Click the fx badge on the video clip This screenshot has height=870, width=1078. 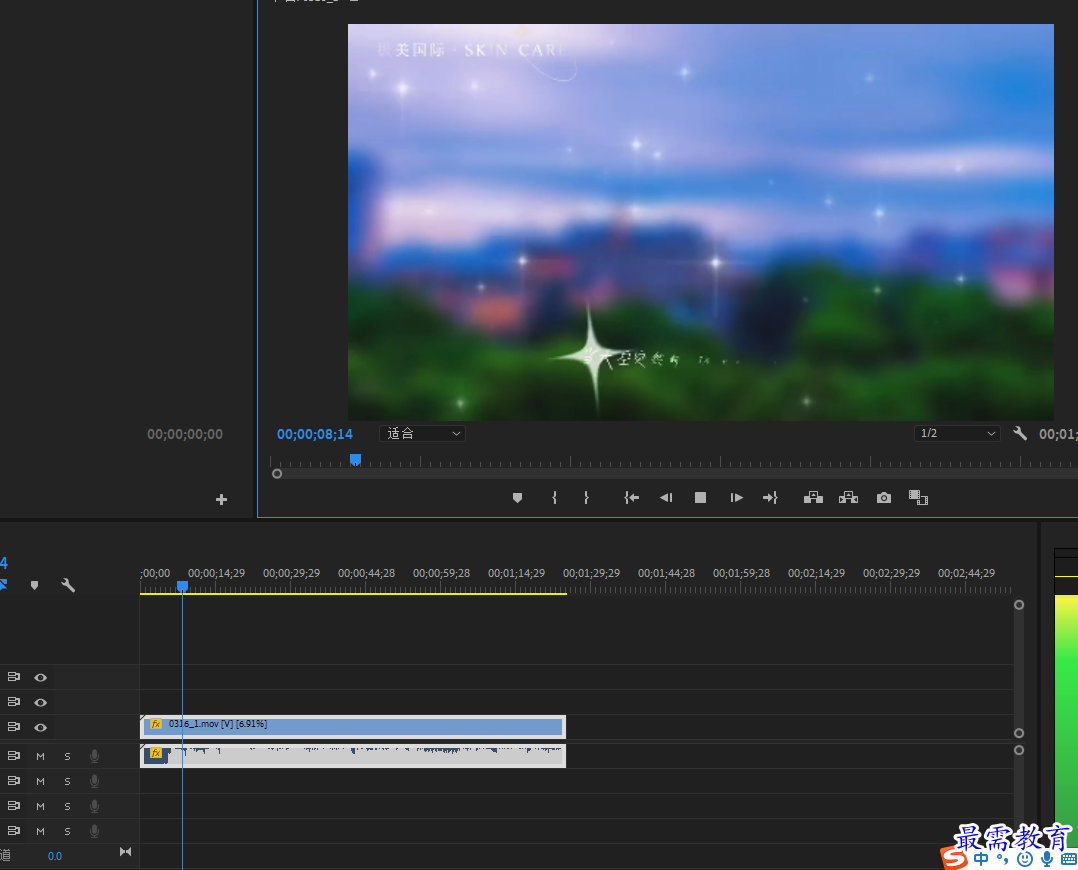[156, 724]
